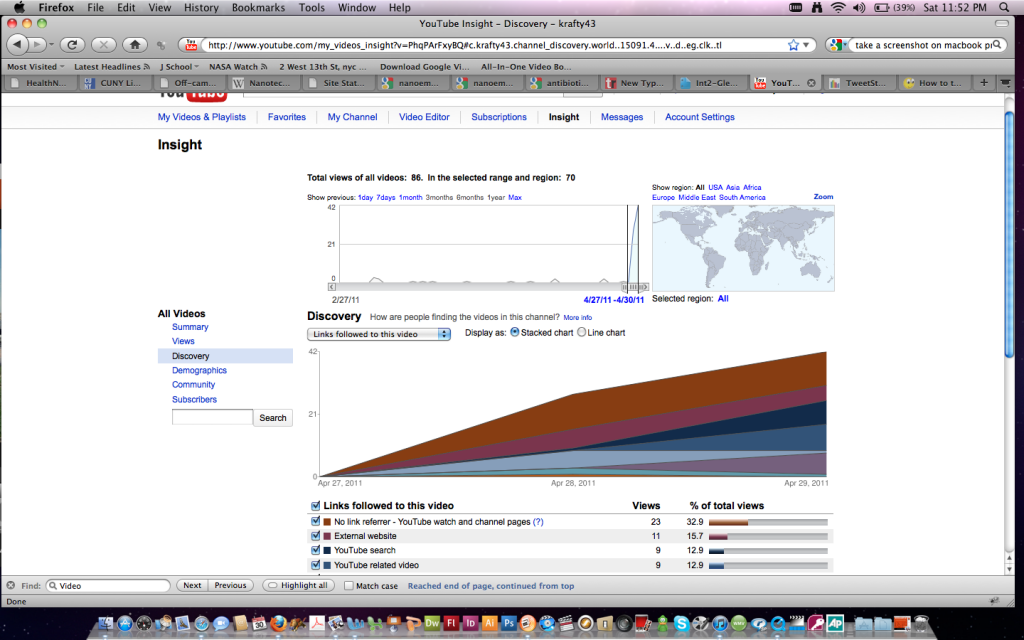Toggle the Highlight all button in the find bar

pyautogui.click(x=298, y=585)
